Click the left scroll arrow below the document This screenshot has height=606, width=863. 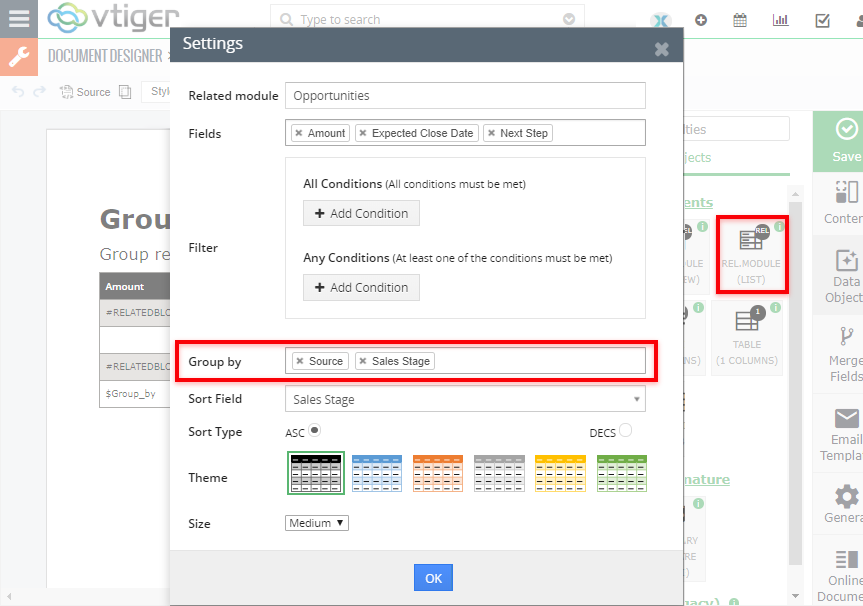click(x=9, y=596)
